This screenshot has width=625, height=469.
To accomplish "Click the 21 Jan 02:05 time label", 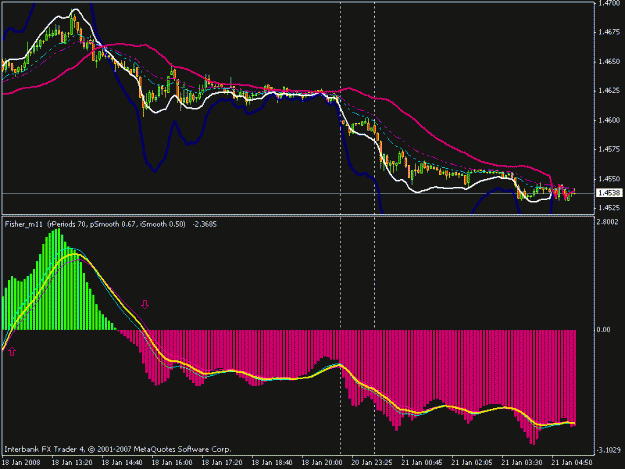I will [472, 463].
